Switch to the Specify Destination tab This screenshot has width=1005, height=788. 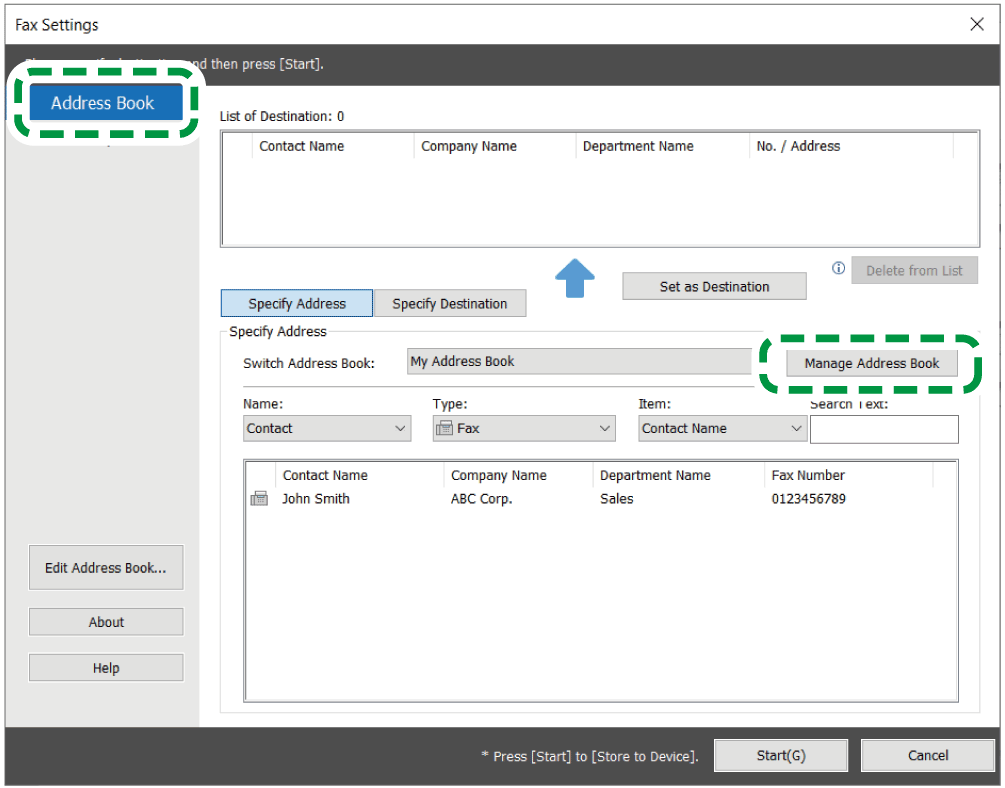click(450, 304)
